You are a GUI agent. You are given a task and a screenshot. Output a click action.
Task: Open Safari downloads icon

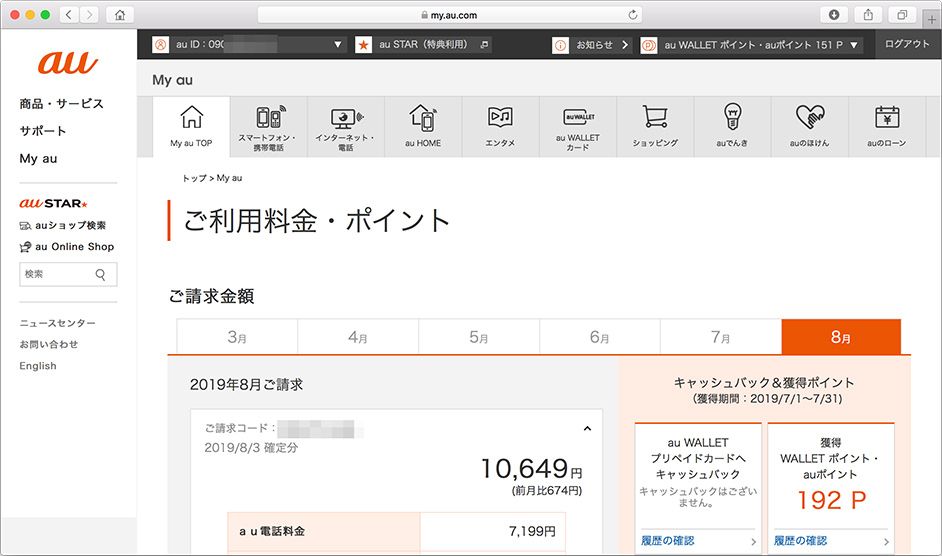834,14
